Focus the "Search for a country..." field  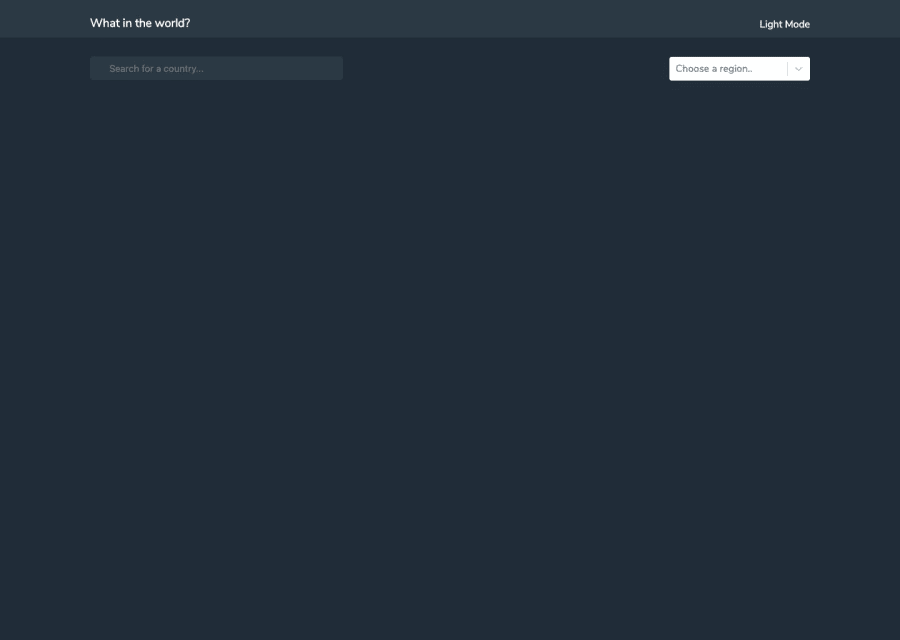click(x=216, y=68)
